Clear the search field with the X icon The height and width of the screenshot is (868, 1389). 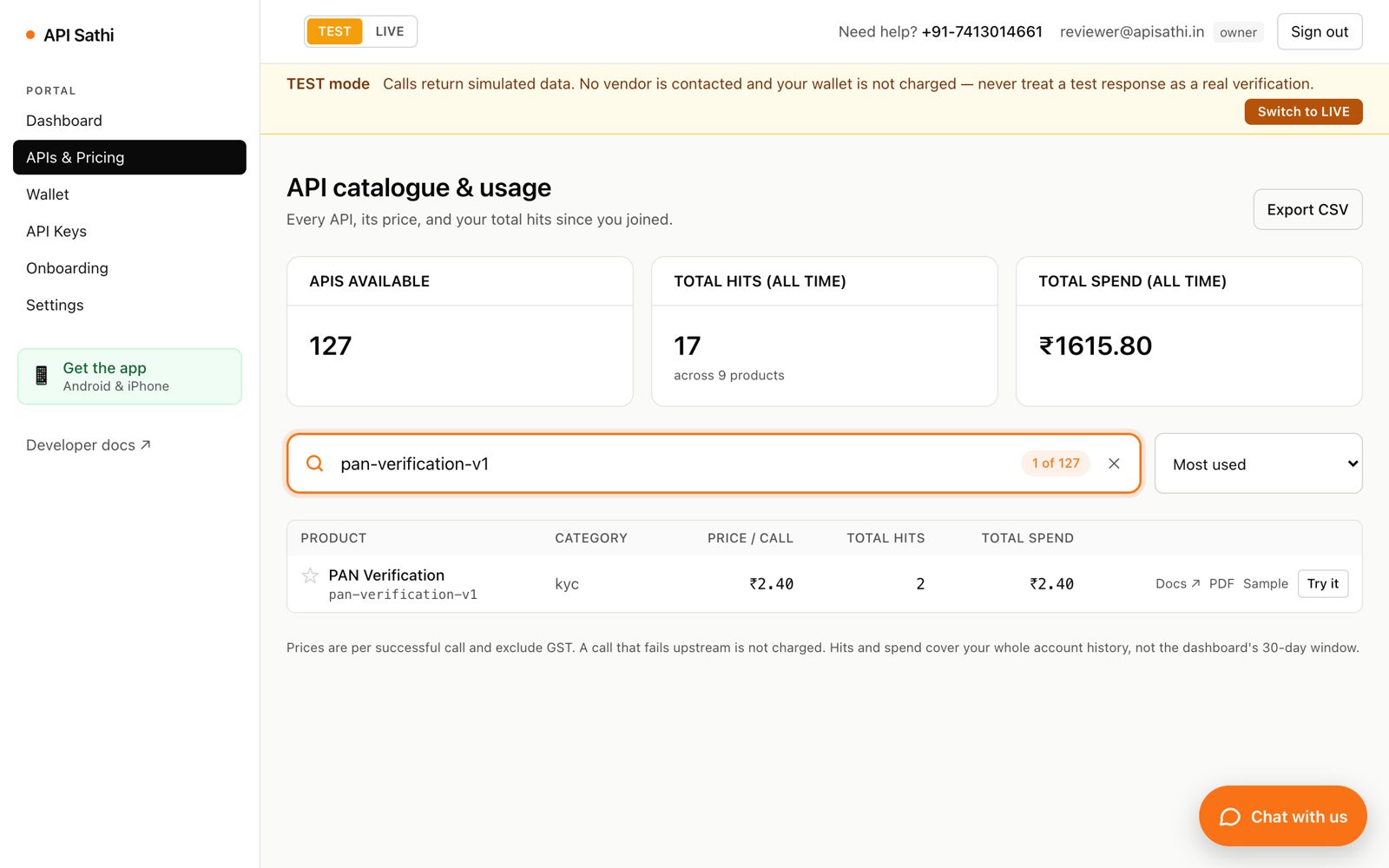pyautogui.click(x=1114, y=464)
